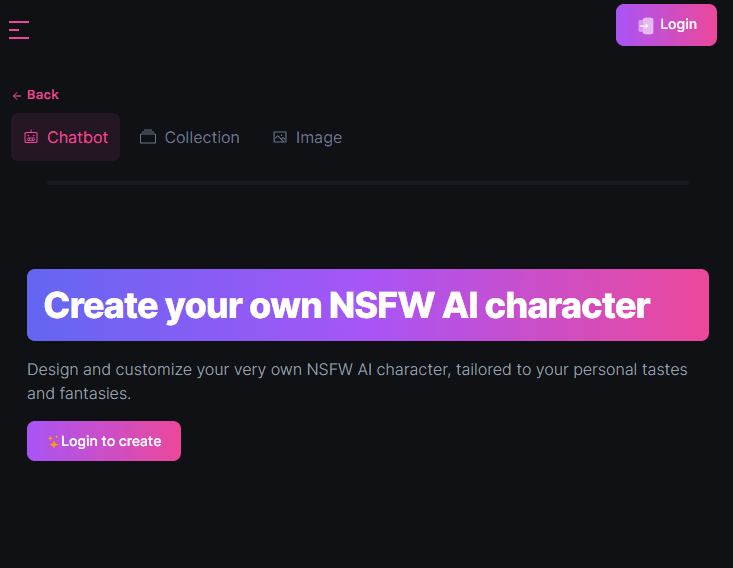Click the 'Create your own NSFW AI character' banner

367,305
